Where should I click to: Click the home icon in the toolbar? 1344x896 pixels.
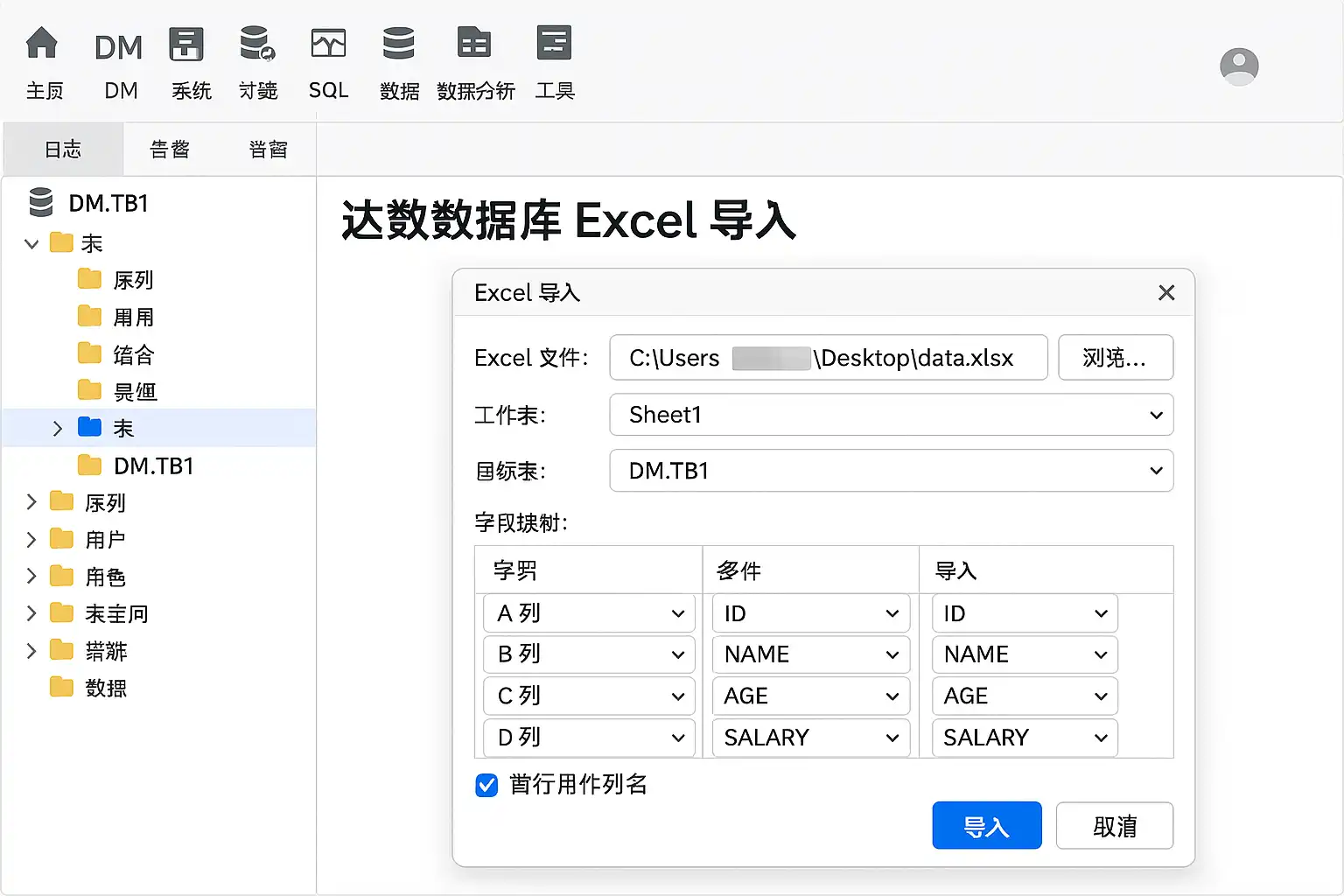coord(42,43)
